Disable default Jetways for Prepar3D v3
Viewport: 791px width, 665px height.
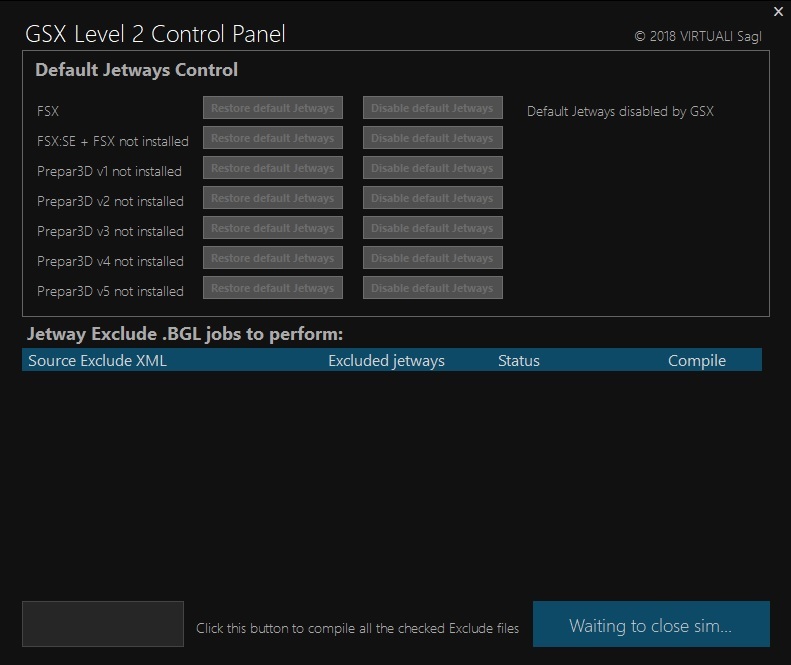(x=432, y=228)
